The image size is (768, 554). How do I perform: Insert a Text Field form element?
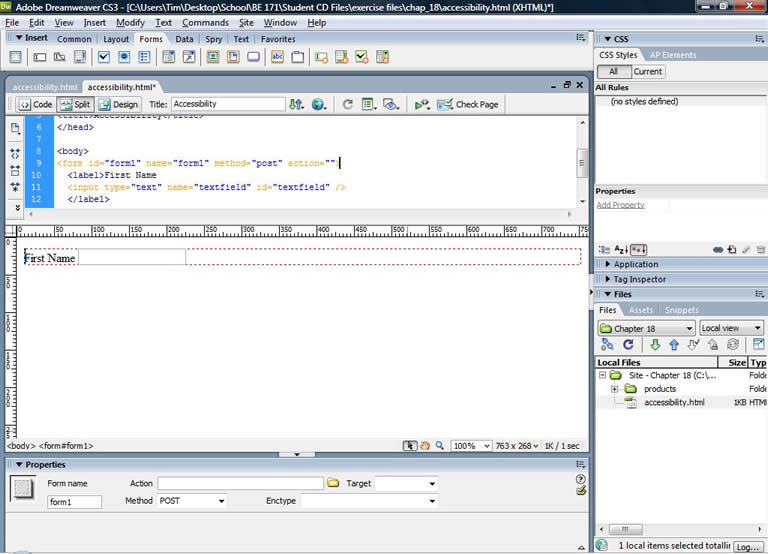coord(40,57)
